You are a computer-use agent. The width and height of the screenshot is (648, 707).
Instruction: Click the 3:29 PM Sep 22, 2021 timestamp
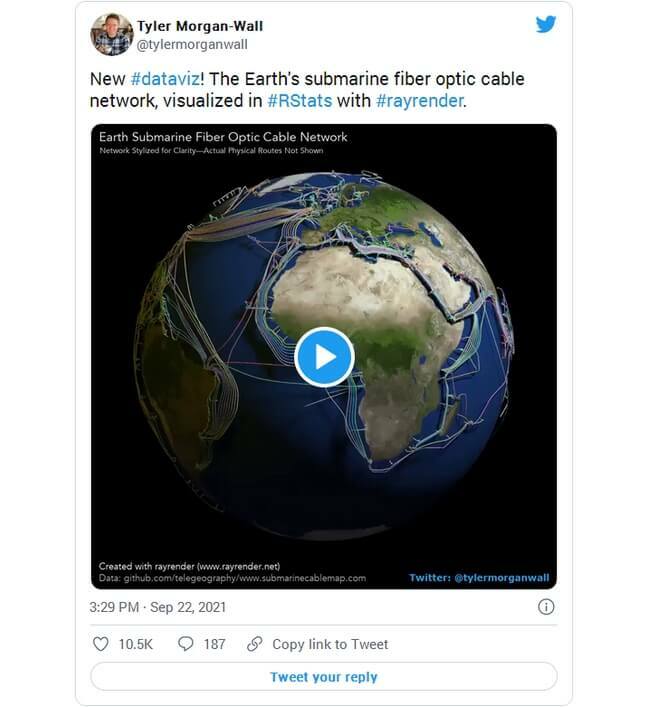tap(158, 607)
